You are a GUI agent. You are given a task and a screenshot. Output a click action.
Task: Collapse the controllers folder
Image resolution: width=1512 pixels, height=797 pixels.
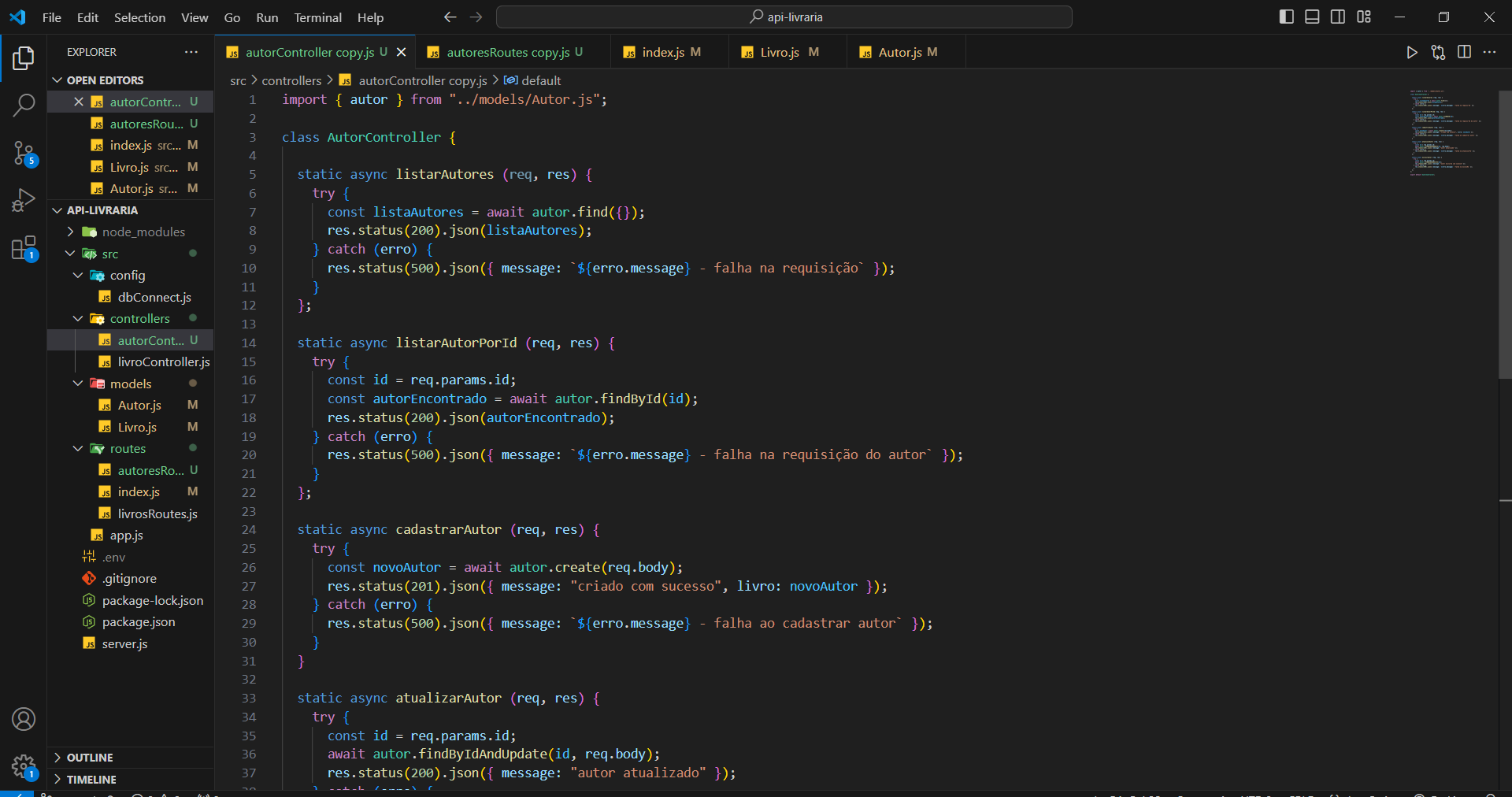130,318
